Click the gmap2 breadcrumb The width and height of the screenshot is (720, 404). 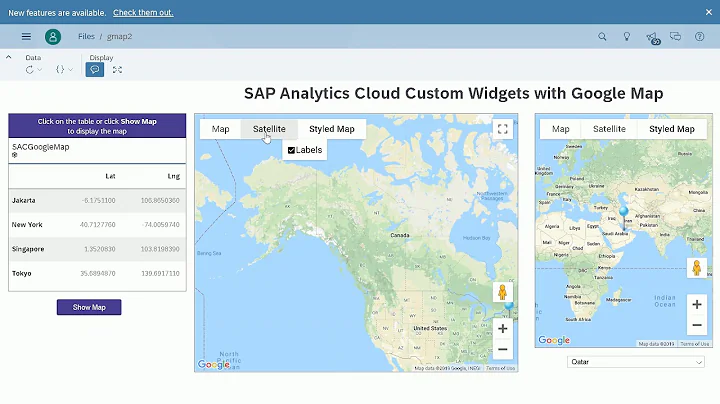click(x=119, y=36)
